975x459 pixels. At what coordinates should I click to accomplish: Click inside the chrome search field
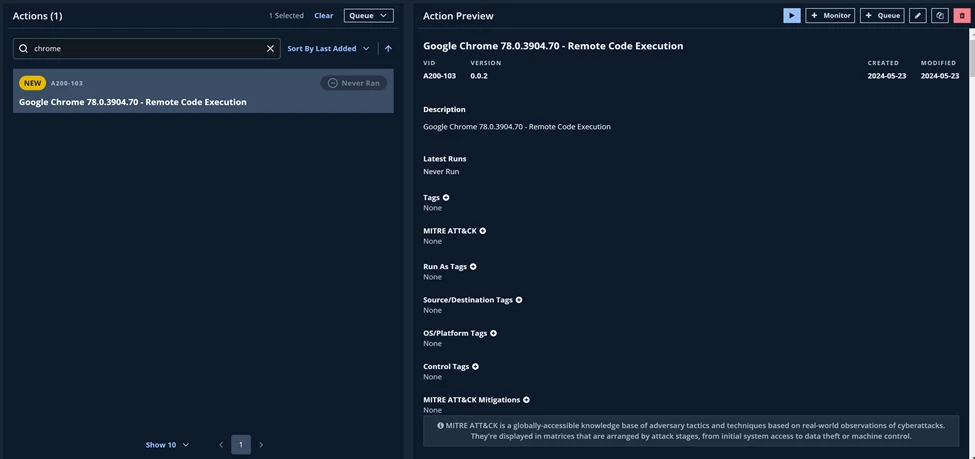coord(147,49)
